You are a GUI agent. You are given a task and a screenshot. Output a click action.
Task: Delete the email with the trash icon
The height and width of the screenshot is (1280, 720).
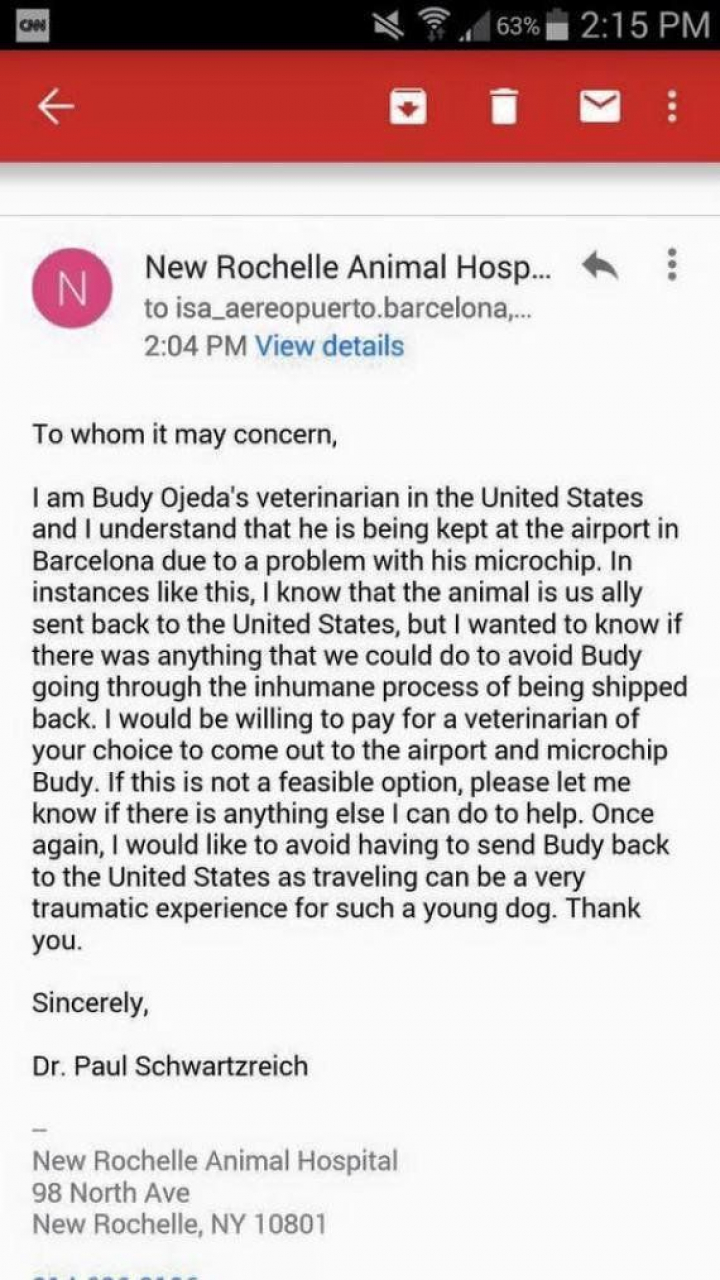504,107
